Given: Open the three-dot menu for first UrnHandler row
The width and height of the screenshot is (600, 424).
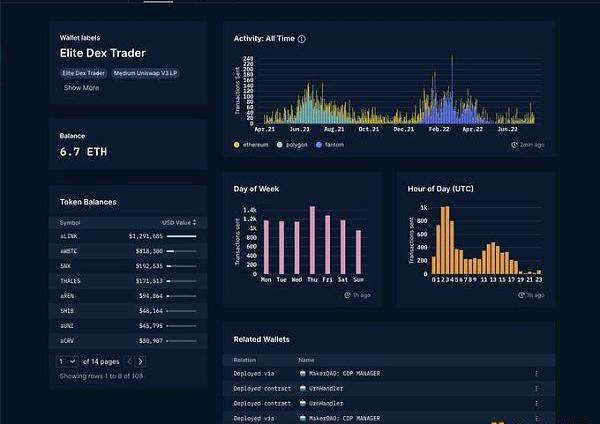Looking at the screenshot, I should [x=536, y=389].
